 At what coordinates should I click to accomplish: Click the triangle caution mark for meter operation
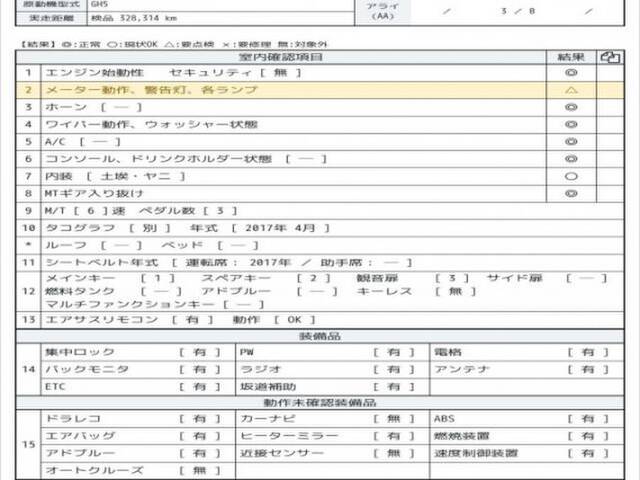(571, 90)
